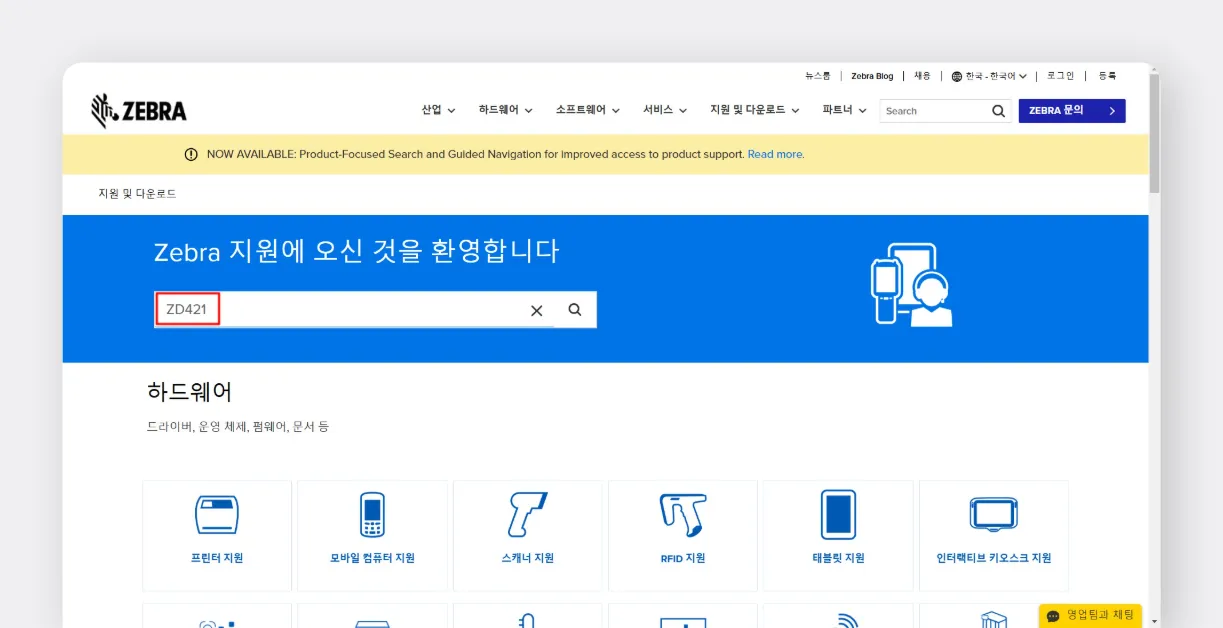
Task: Expand the 파트너 menu
Action: [845, 110]
